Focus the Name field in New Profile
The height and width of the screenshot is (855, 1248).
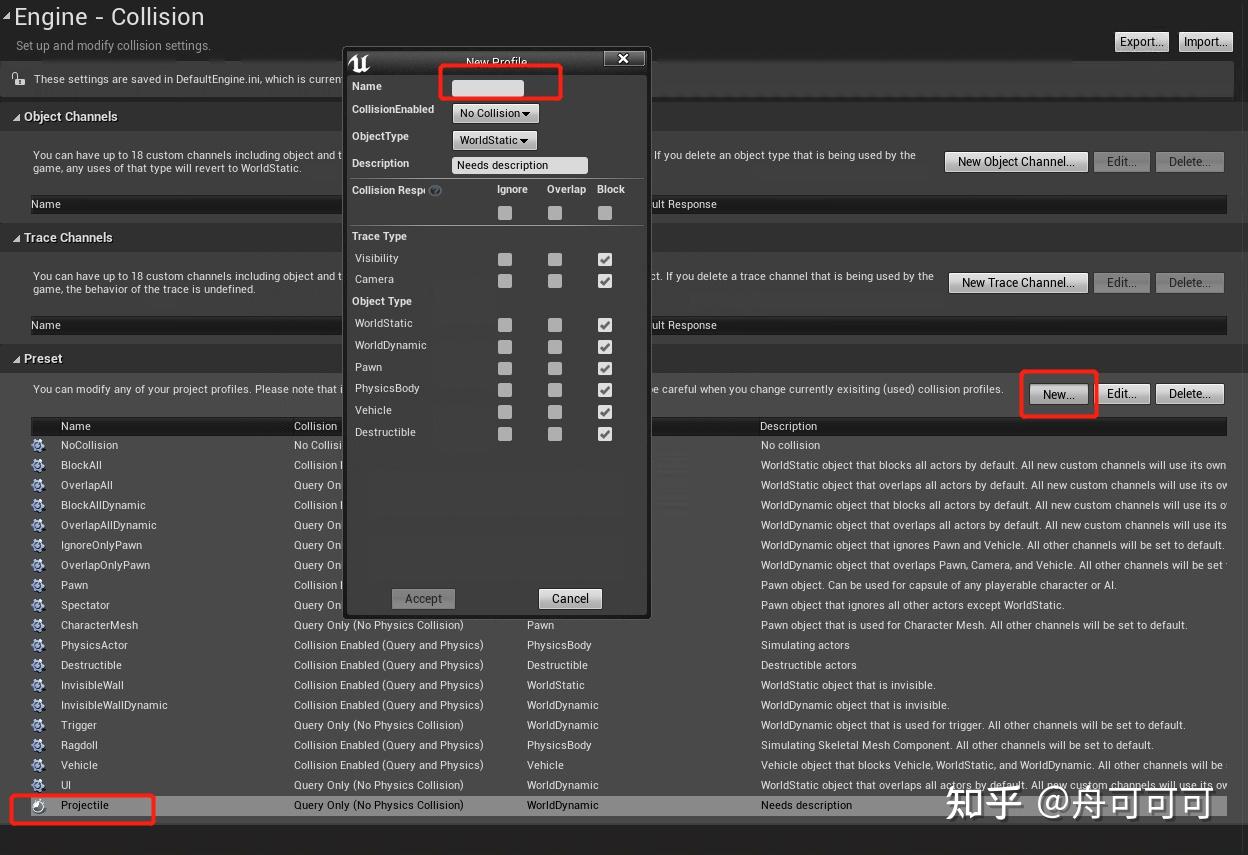click(488, 88)
